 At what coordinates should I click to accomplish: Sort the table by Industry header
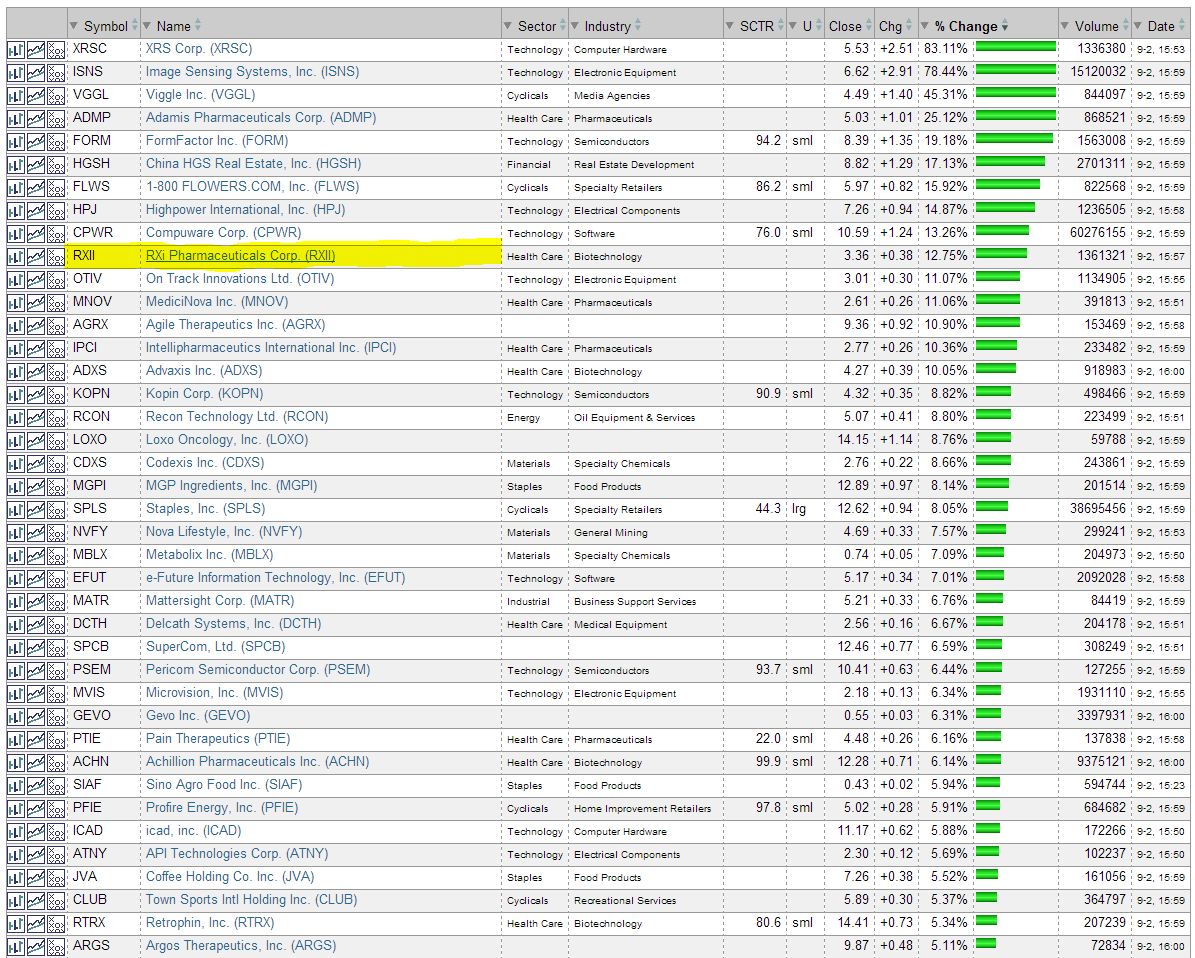[x=607, y=26]
